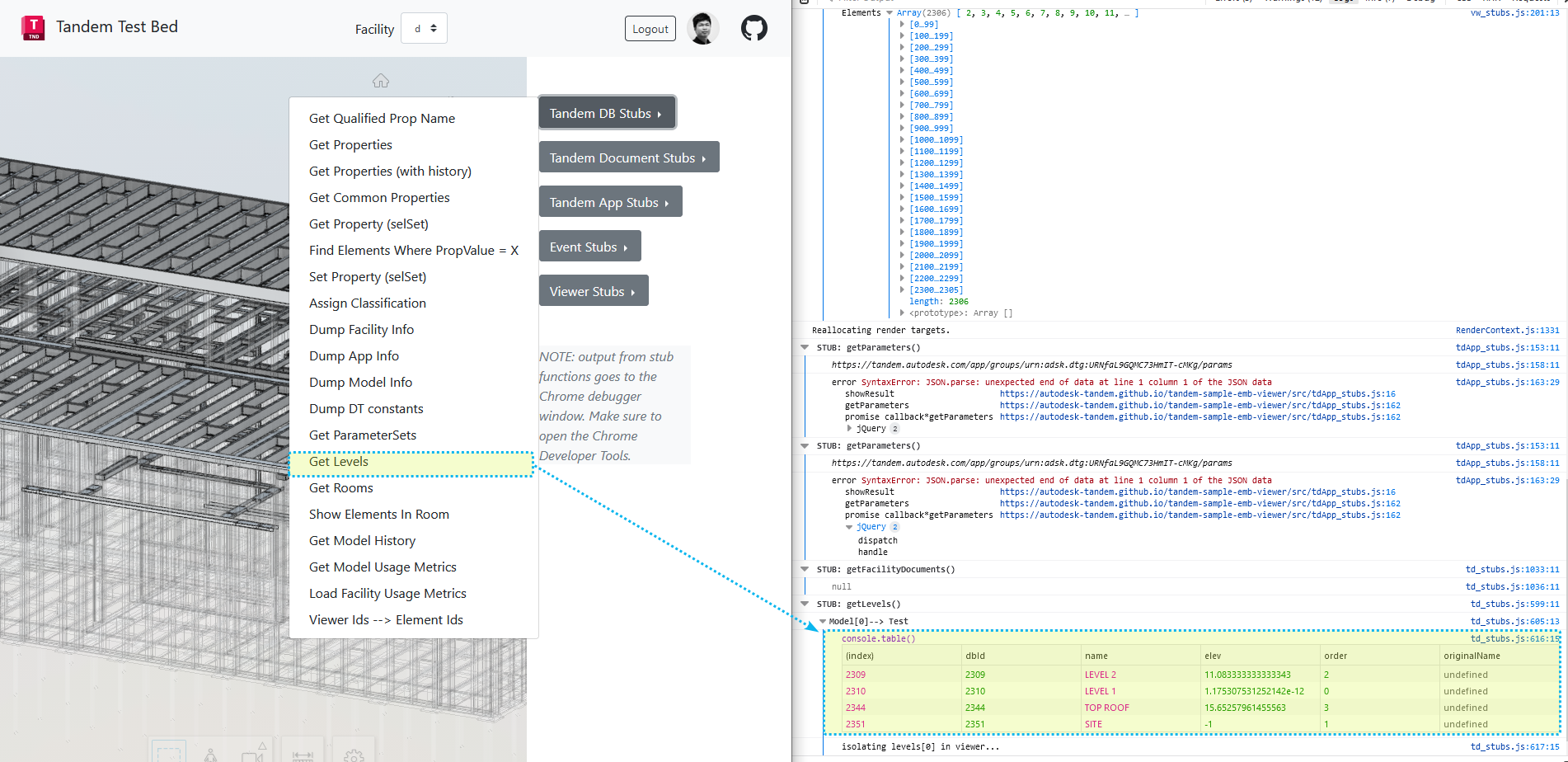Expand the [0…99] array range in console
This screenshot has width=1568, height=762.
tap(902, 25)
